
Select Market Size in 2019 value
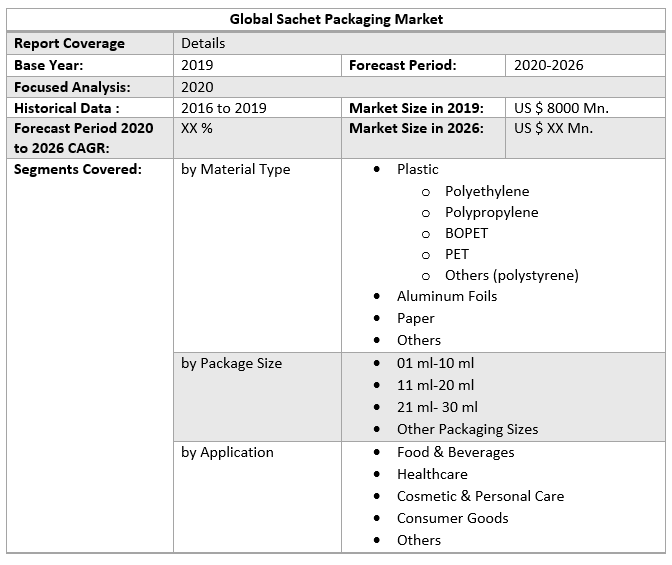click(561, 108)
